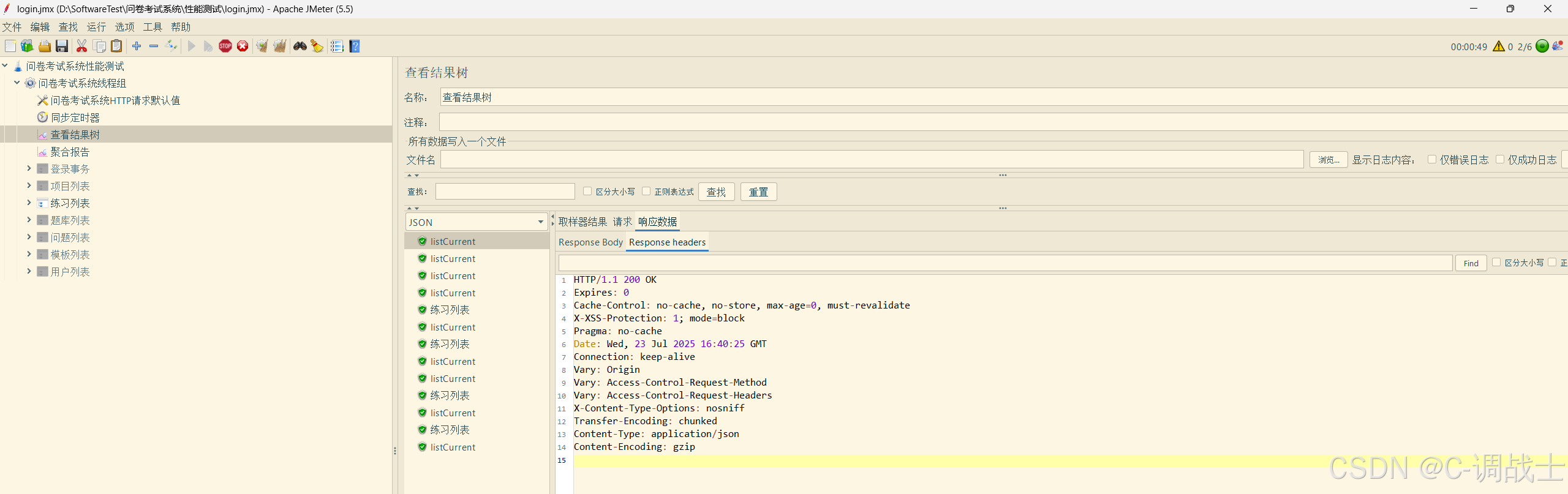Open the 选项 menu
This screenshot has height=494, width=1568.
point(124,27)
